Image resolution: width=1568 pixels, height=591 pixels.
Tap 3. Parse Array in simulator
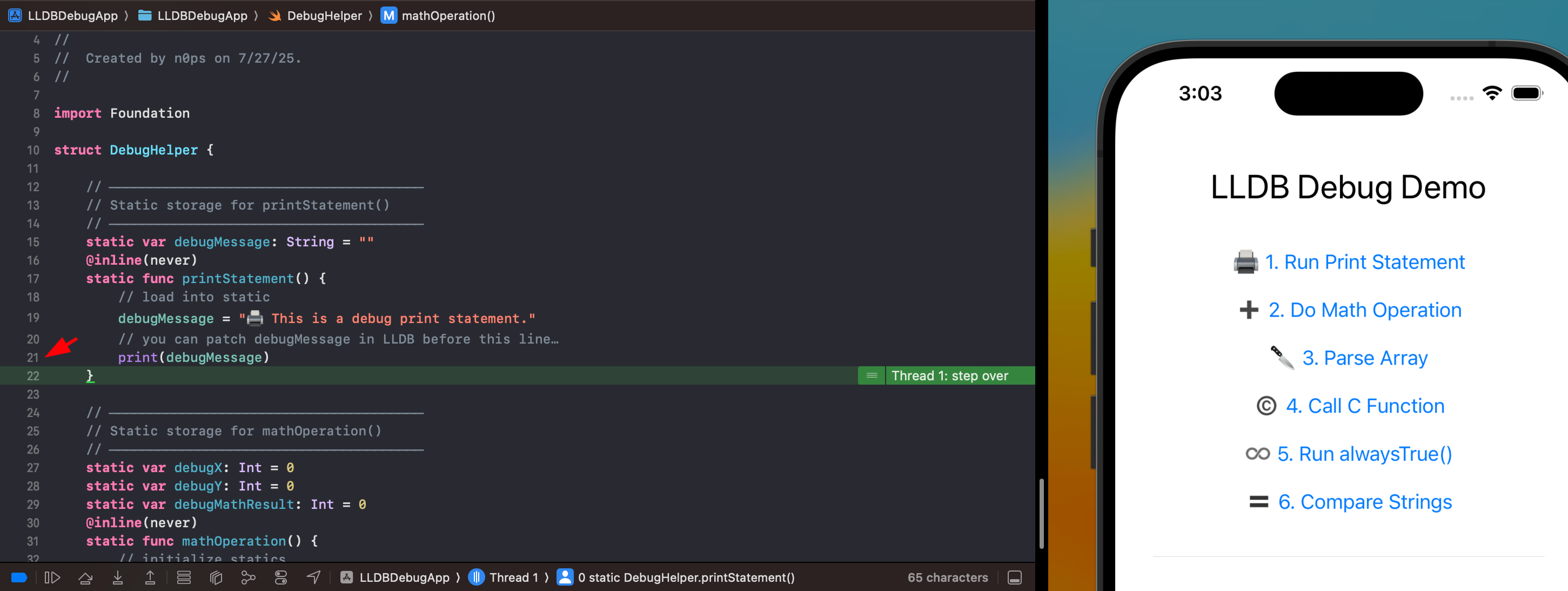point(1364,358)
